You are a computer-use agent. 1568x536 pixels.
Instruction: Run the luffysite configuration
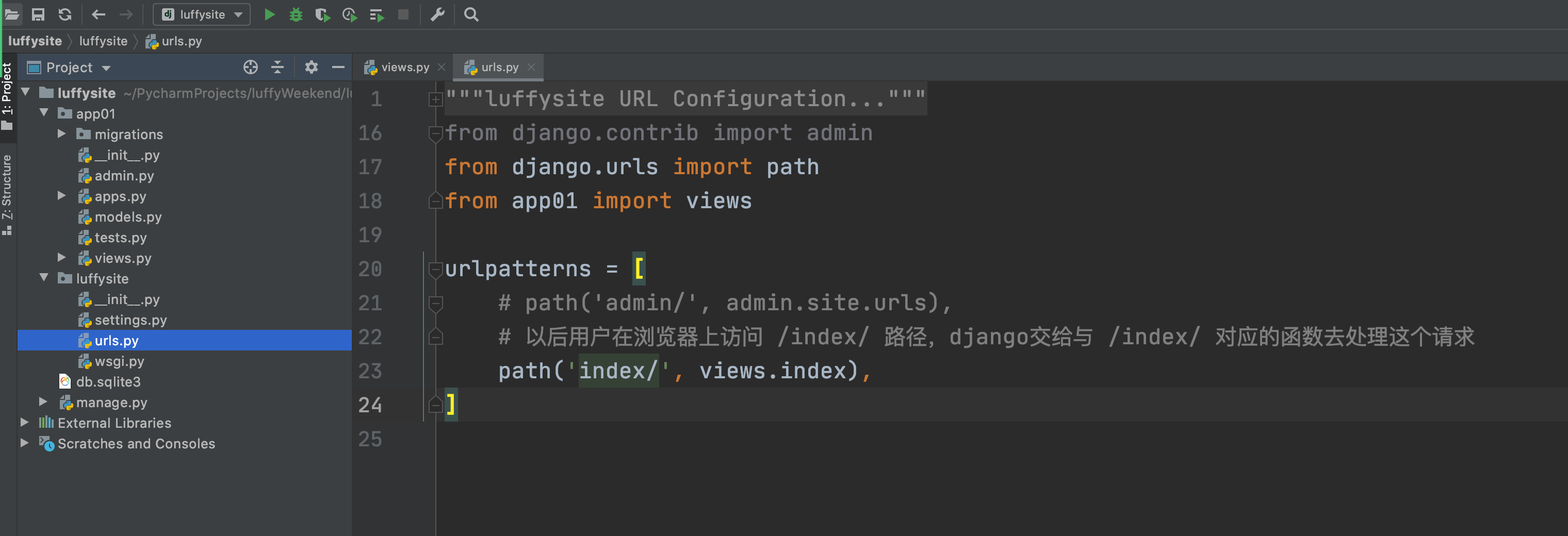[270, 14]
